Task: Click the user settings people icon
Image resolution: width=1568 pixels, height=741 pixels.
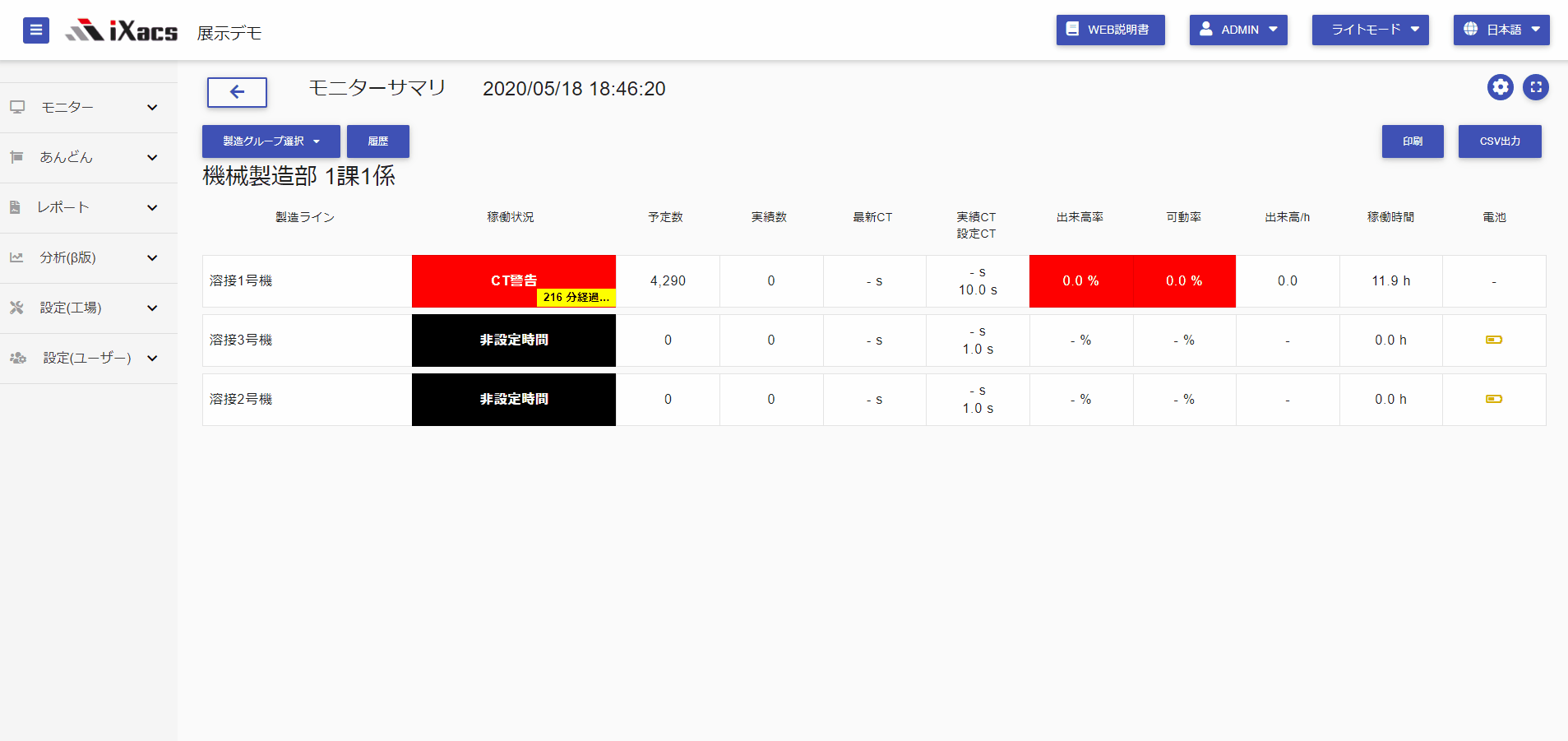Action: point(18,358)
